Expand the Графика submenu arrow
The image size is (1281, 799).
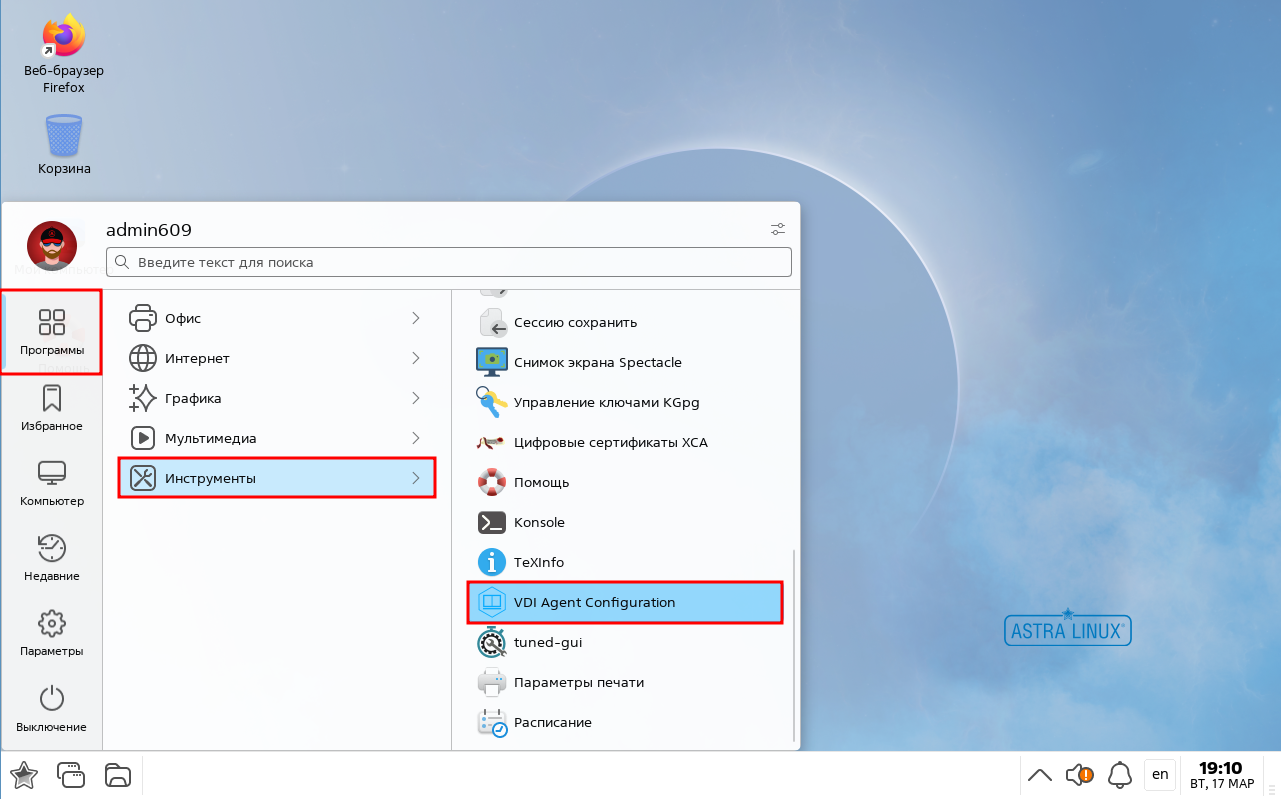[x=416, y=398]
